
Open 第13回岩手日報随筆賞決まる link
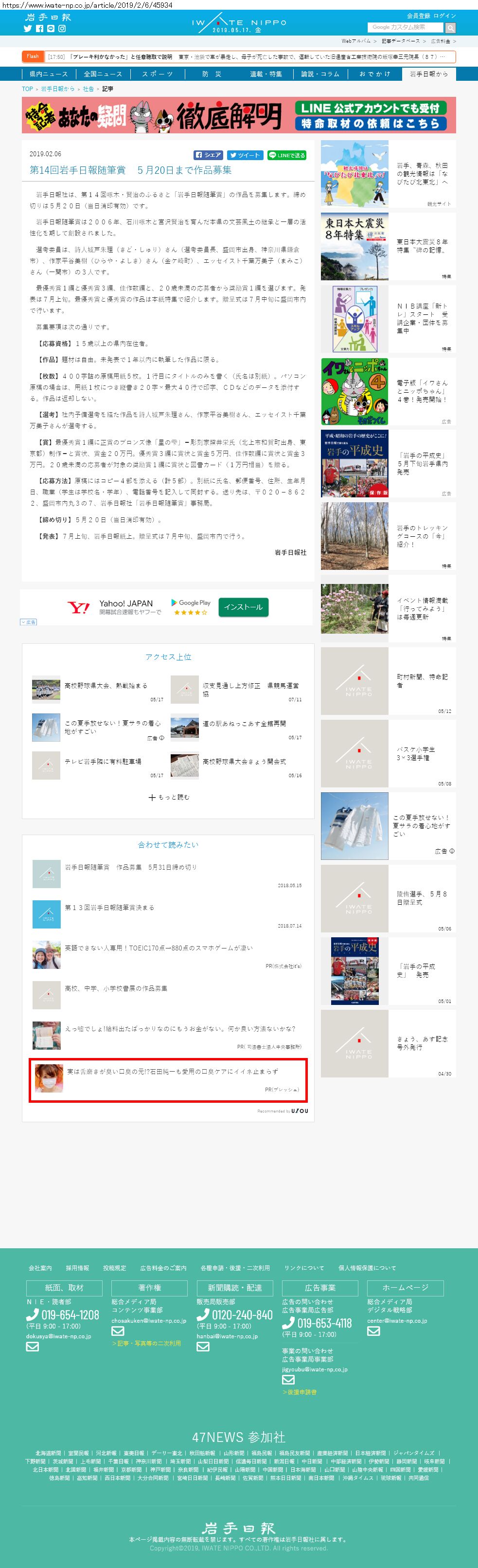click(109, 908)
